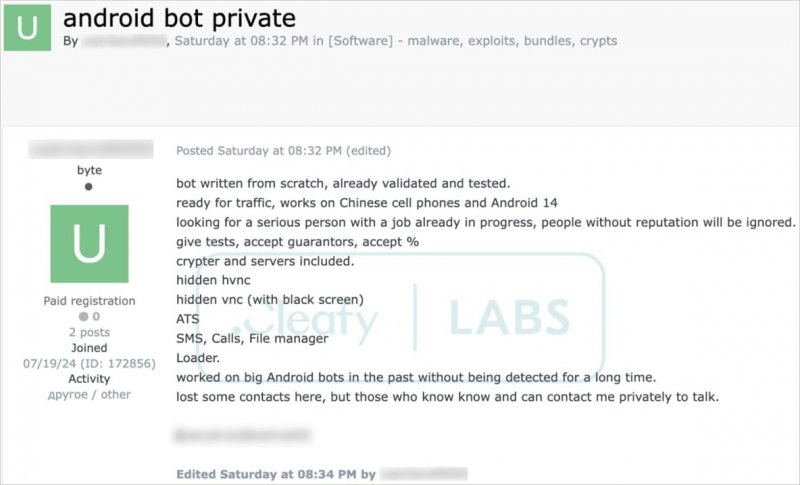Click the blurred username above "byte" rank
This screenshot has width=800, height=485.
click(x=89, y=149)
